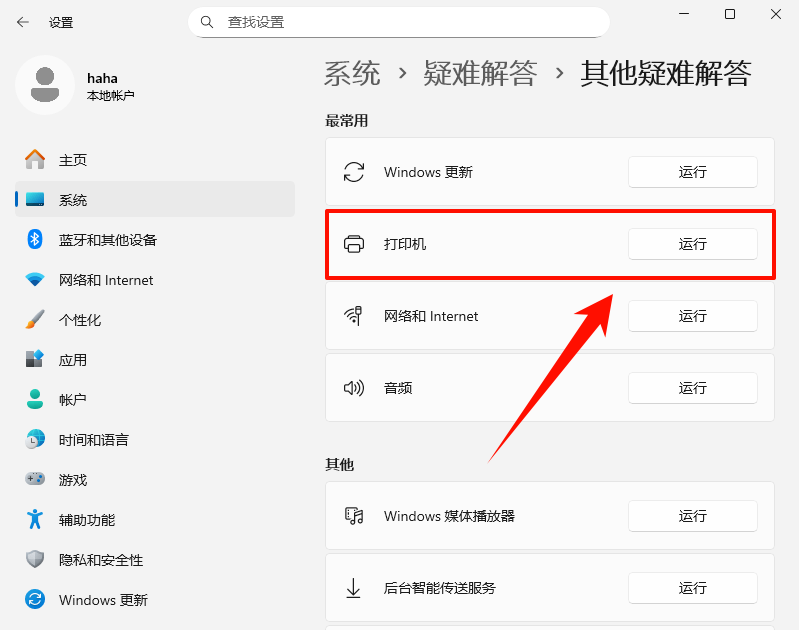Click the 音频 label text

(398, 388)
